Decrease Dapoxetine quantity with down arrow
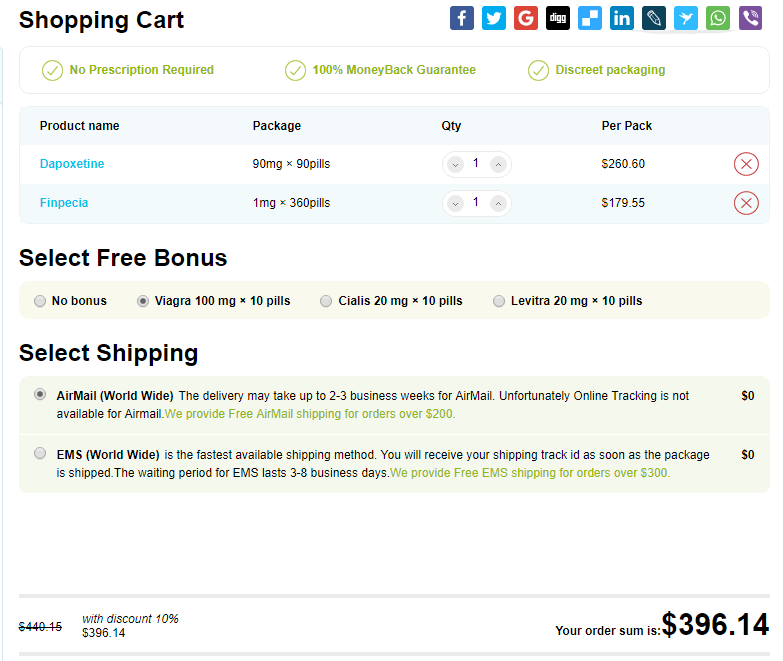783x661 pixels. pyautogui.click(x=455, y=164)
